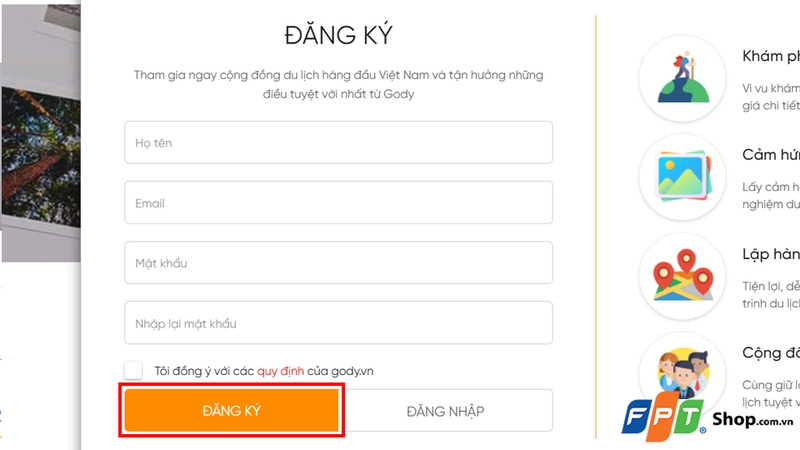800x450 pixels.
Task: Click the "Khám ph" heading text
Action: 771,57
